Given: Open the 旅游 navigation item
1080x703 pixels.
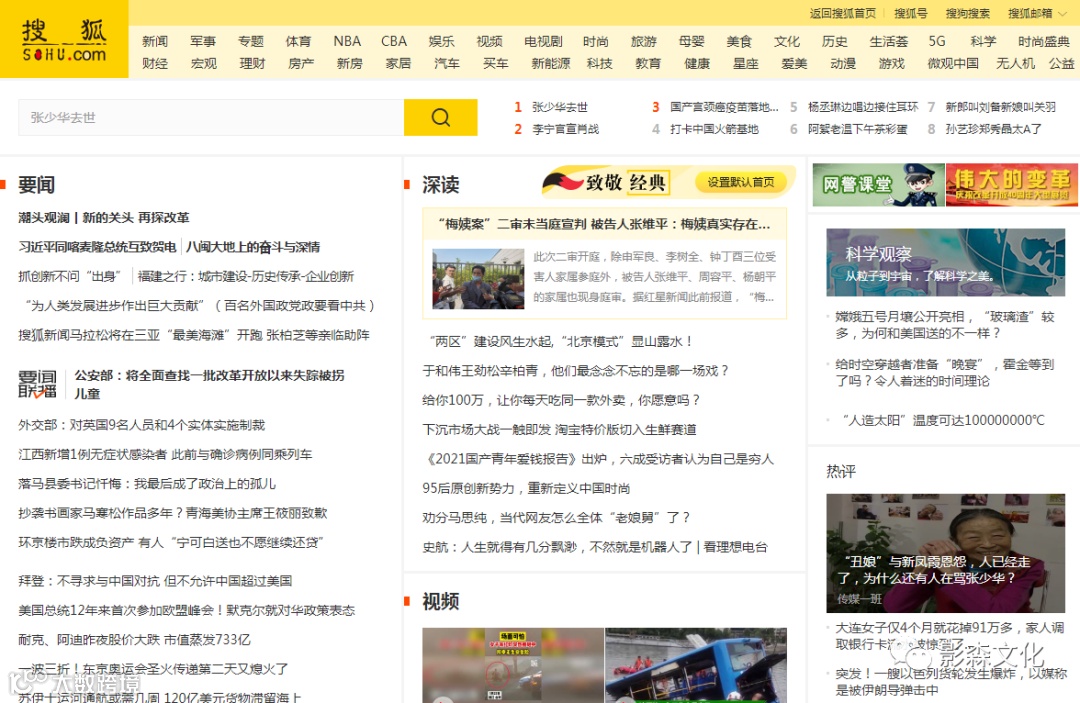Looking at the screenshot, I should tap(644, 41).
